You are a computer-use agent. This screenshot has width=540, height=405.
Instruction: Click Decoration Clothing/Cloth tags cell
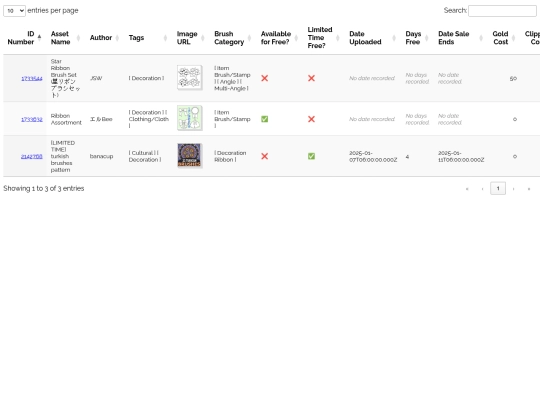(149, 119)
